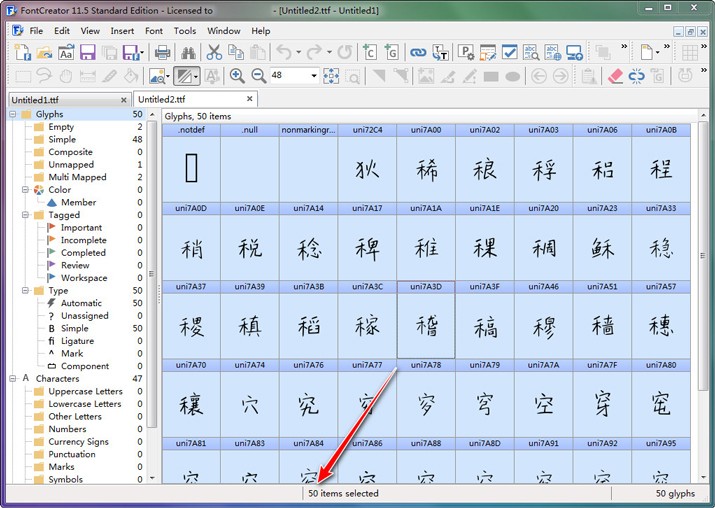Click the blue chain link icon
The width and height of the screenshot is (715, 508).
pos(418,52)
